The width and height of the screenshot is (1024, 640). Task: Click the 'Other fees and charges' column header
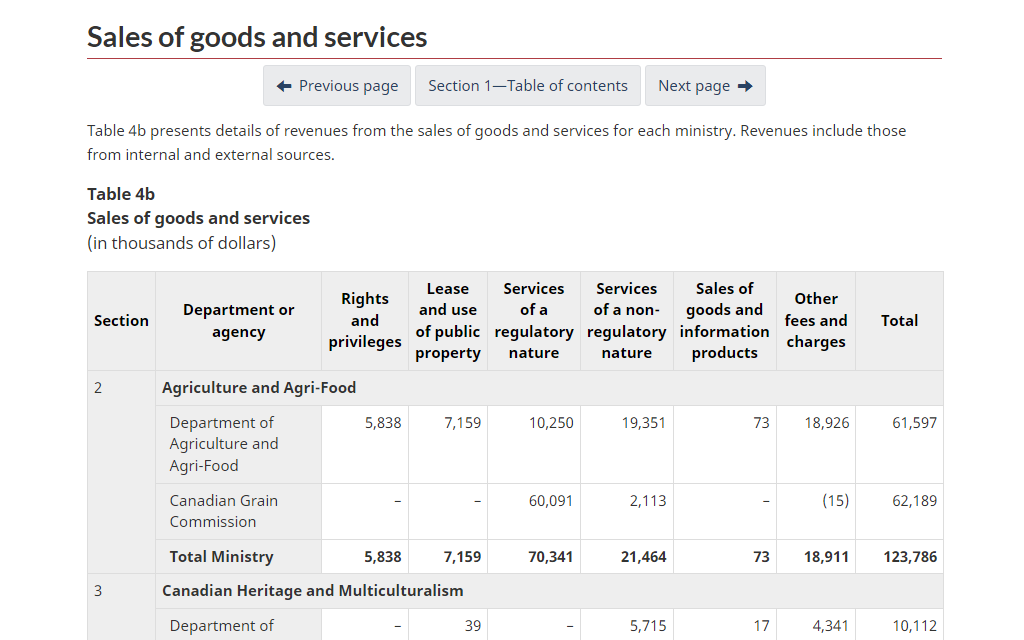pos(816,320)
